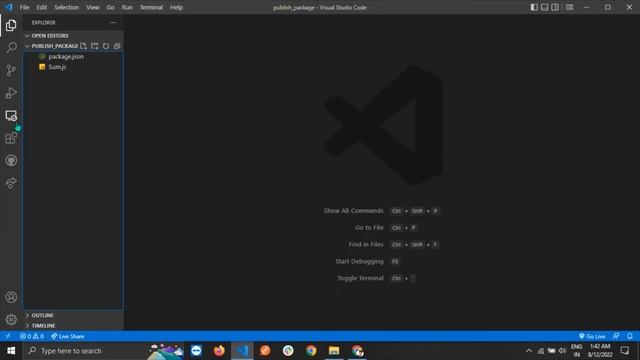Open the Go menu
Viewport: 640px width, 360px height.
[x=111, y=7]
